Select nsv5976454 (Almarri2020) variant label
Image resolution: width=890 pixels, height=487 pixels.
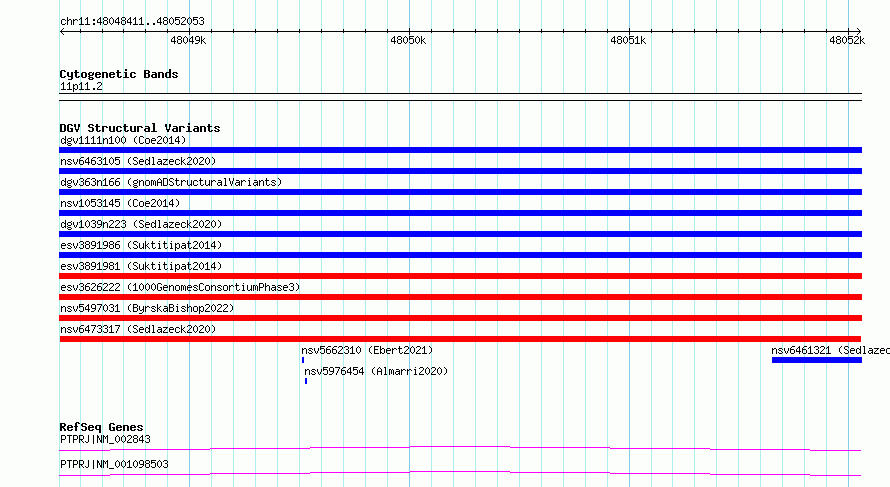(x=376, y=371)
